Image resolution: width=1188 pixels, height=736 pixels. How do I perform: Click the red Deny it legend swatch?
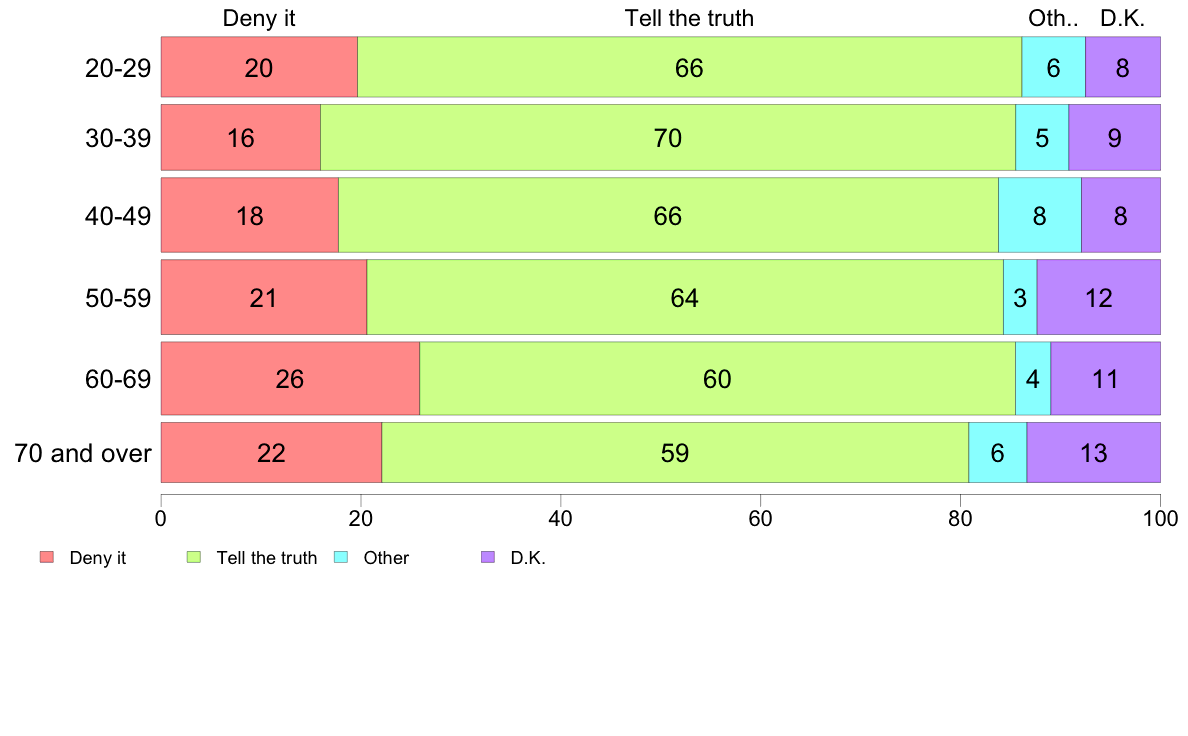(x=46, y=557)
